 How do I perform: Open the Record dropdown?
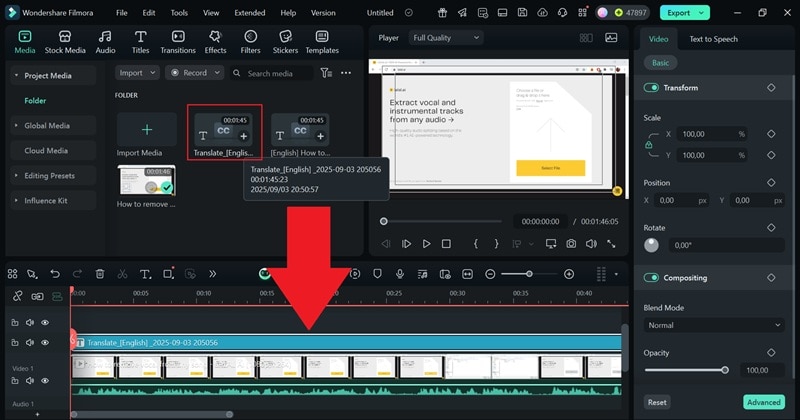[x=195, y=73]
